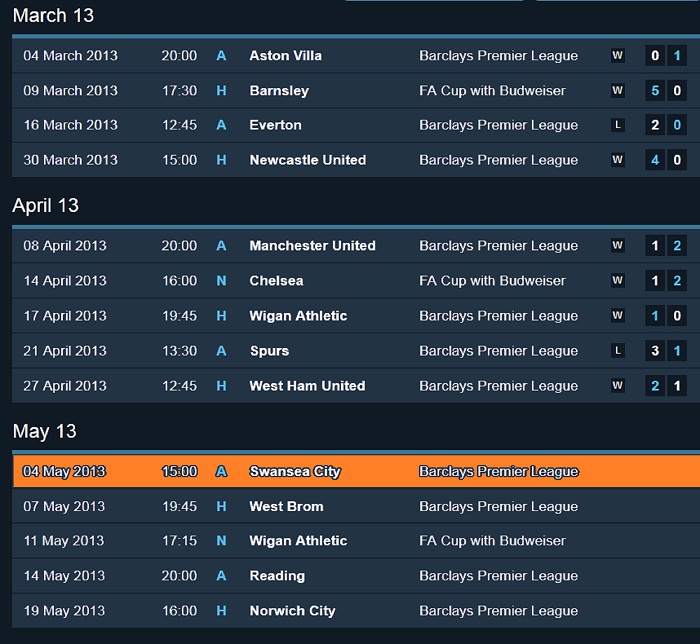The width and height of the screenshot is (700, 644).
Task: Click the Barclays Premier League label for Everton
Action: (x=498, y=126)
